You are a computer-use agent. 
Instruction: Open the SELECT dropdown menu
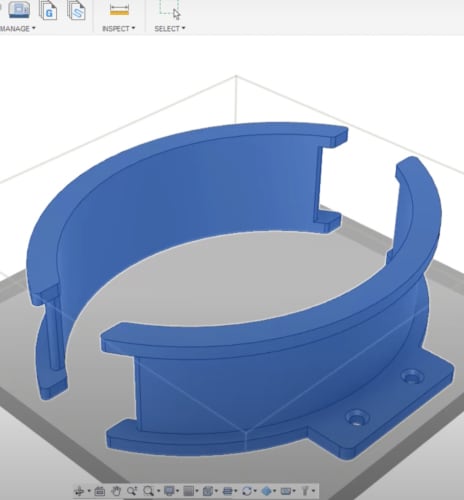[170, 29]
